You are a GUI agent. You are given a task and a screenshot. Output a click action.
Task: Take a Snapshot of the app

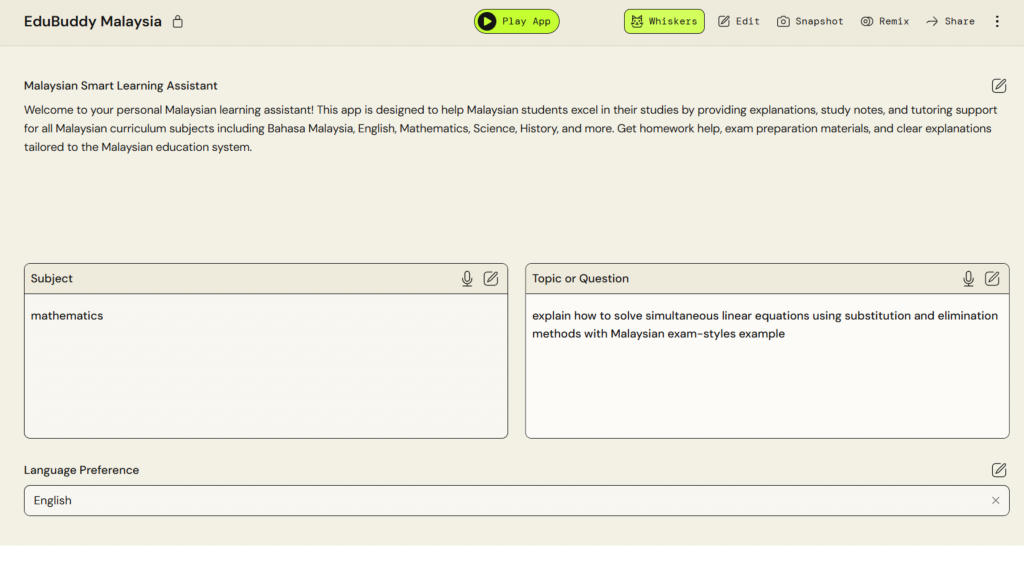(x=810, y=21)
